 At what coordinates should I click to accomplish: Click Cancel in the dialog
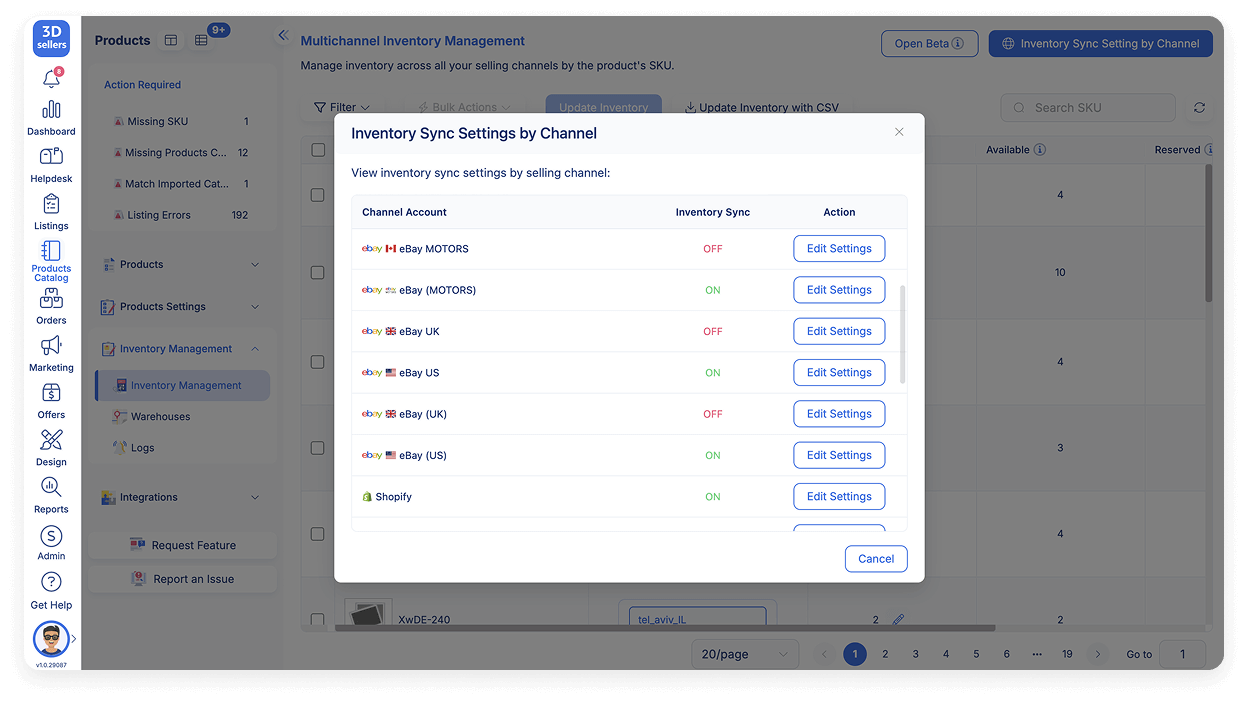click(x=876, y=559)
